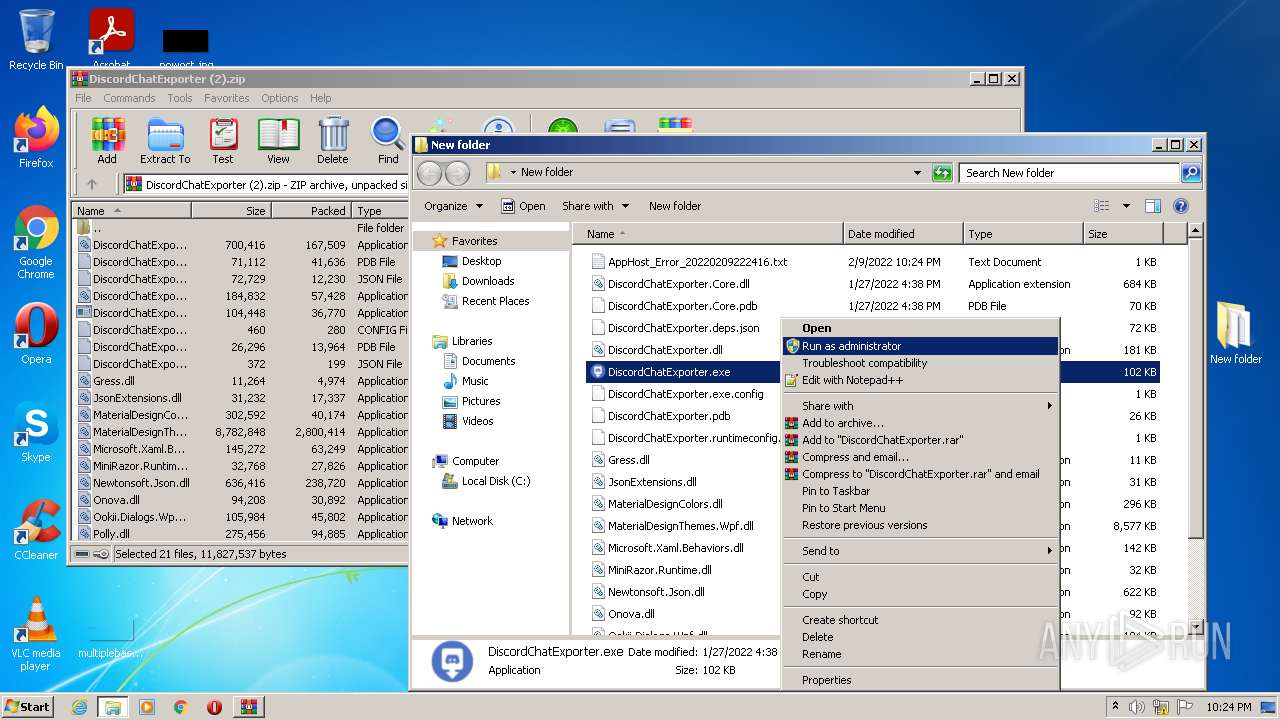Screen dimensions: 1280x720
Task: Open the Recycle Bin desktop icon
Action: click(x=36, y=40)
